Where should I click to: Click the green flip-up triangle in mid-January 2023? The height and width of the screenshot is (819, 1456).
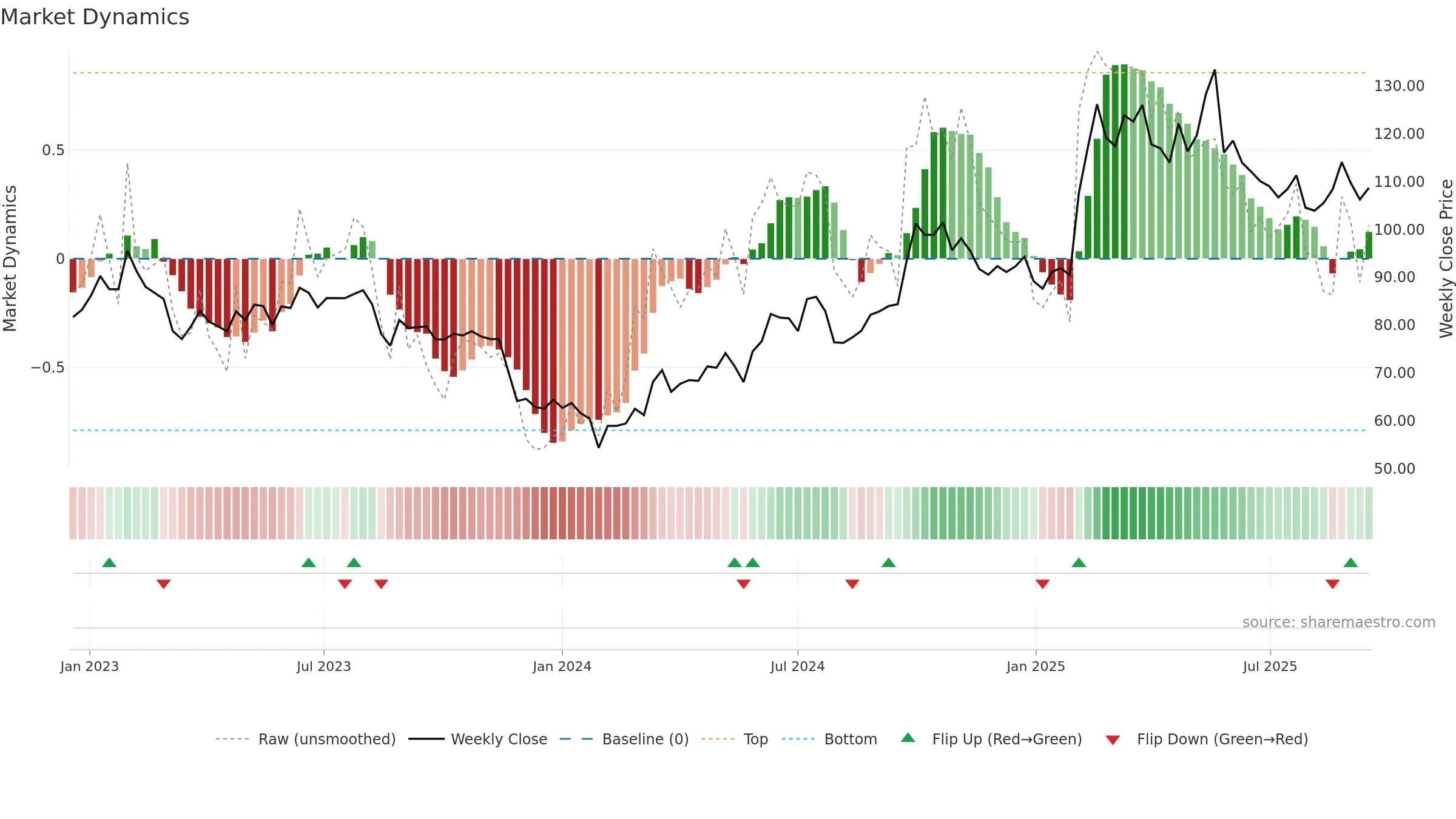click(x=109, y=563)
